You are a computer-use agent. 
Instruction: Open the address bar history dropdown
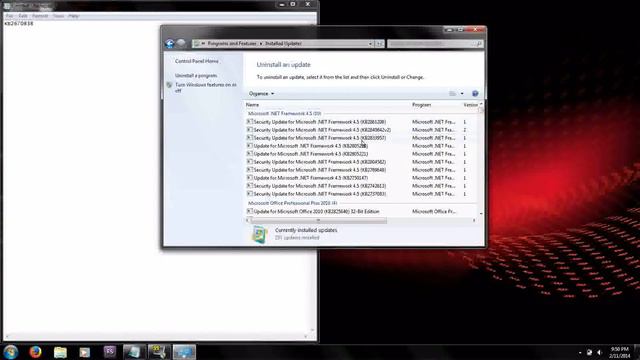370,44
